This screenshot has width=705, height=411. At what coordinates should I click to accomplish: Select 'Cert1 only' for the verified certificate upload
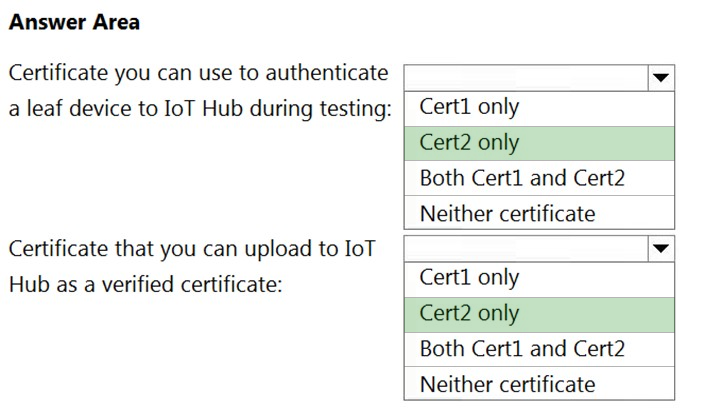point(539,279)
